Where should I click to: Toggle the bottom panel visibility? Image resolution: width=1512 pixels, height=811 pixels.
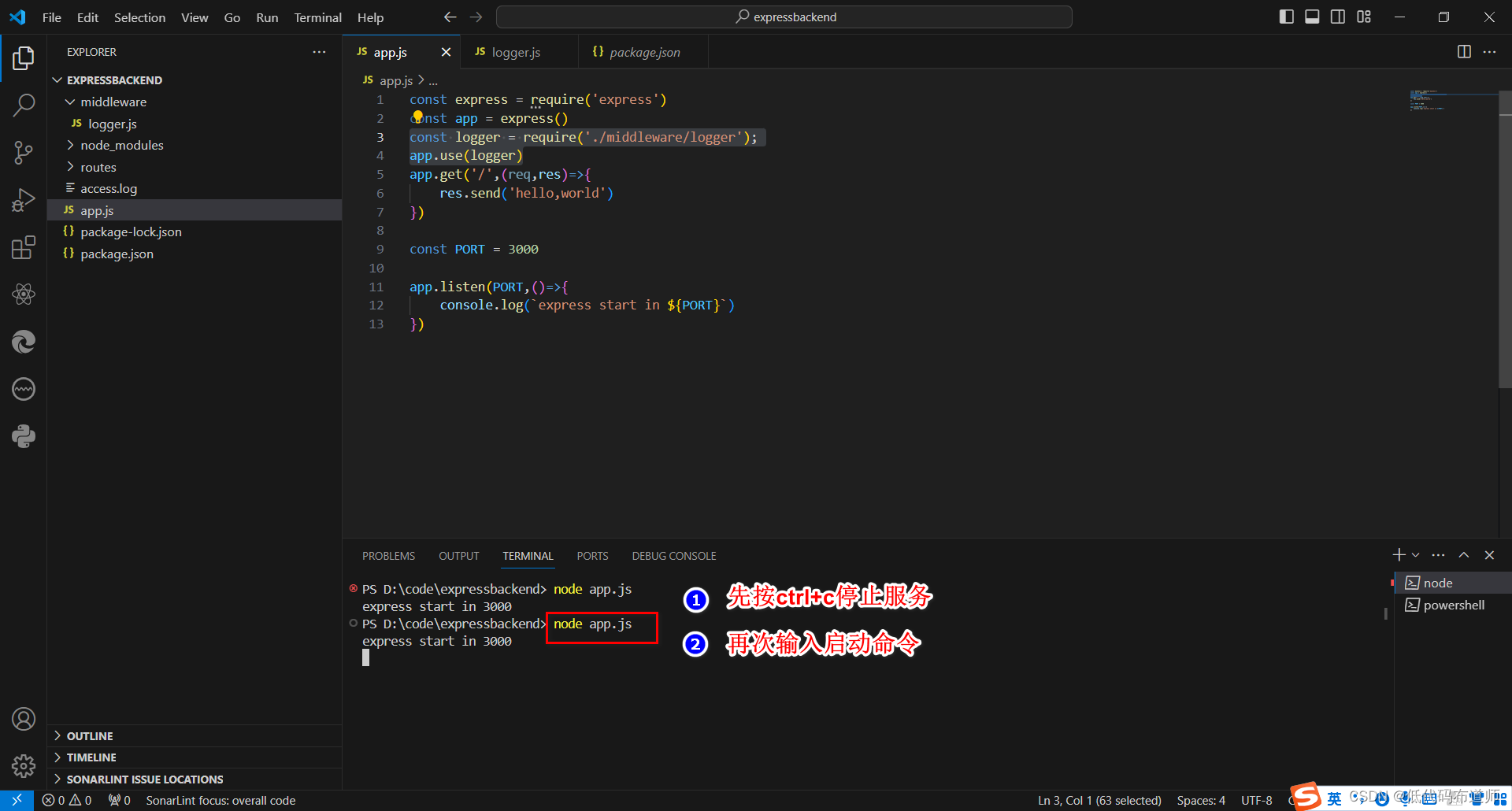point(1312,17)
